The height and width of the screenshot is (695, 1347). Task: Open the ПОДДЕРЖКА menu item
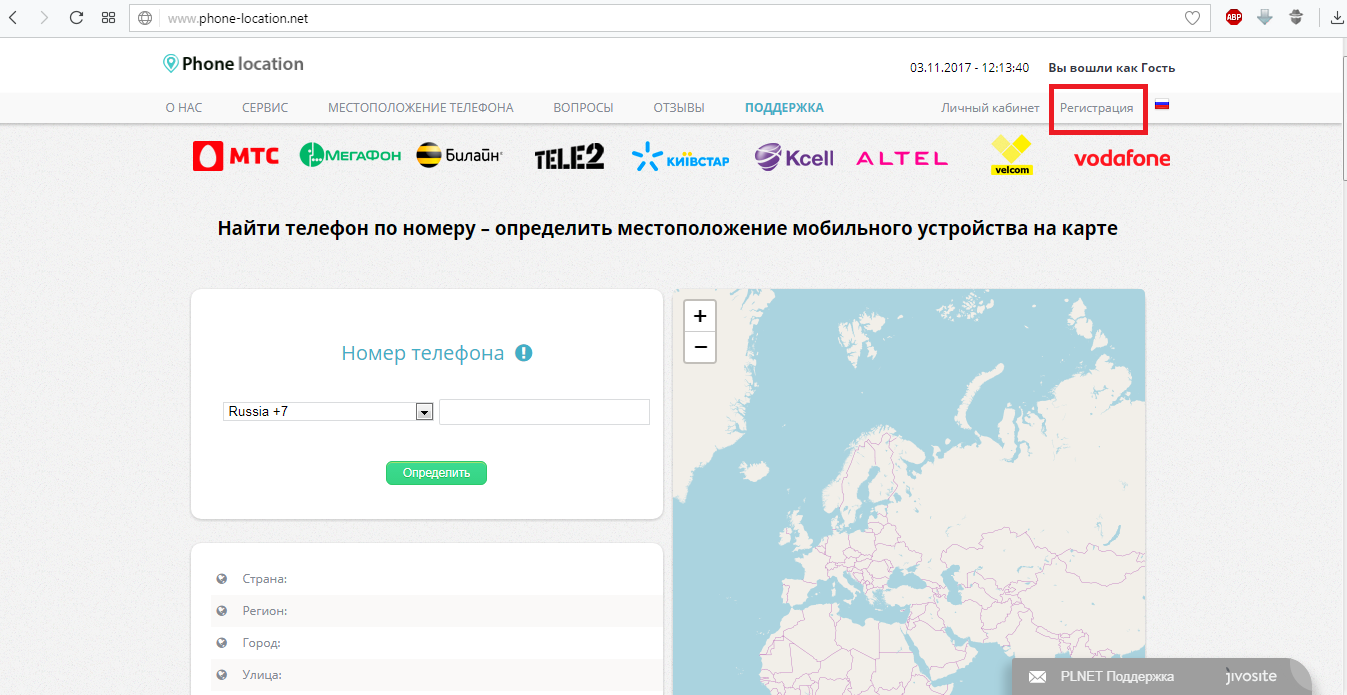[x=784, y=108]
